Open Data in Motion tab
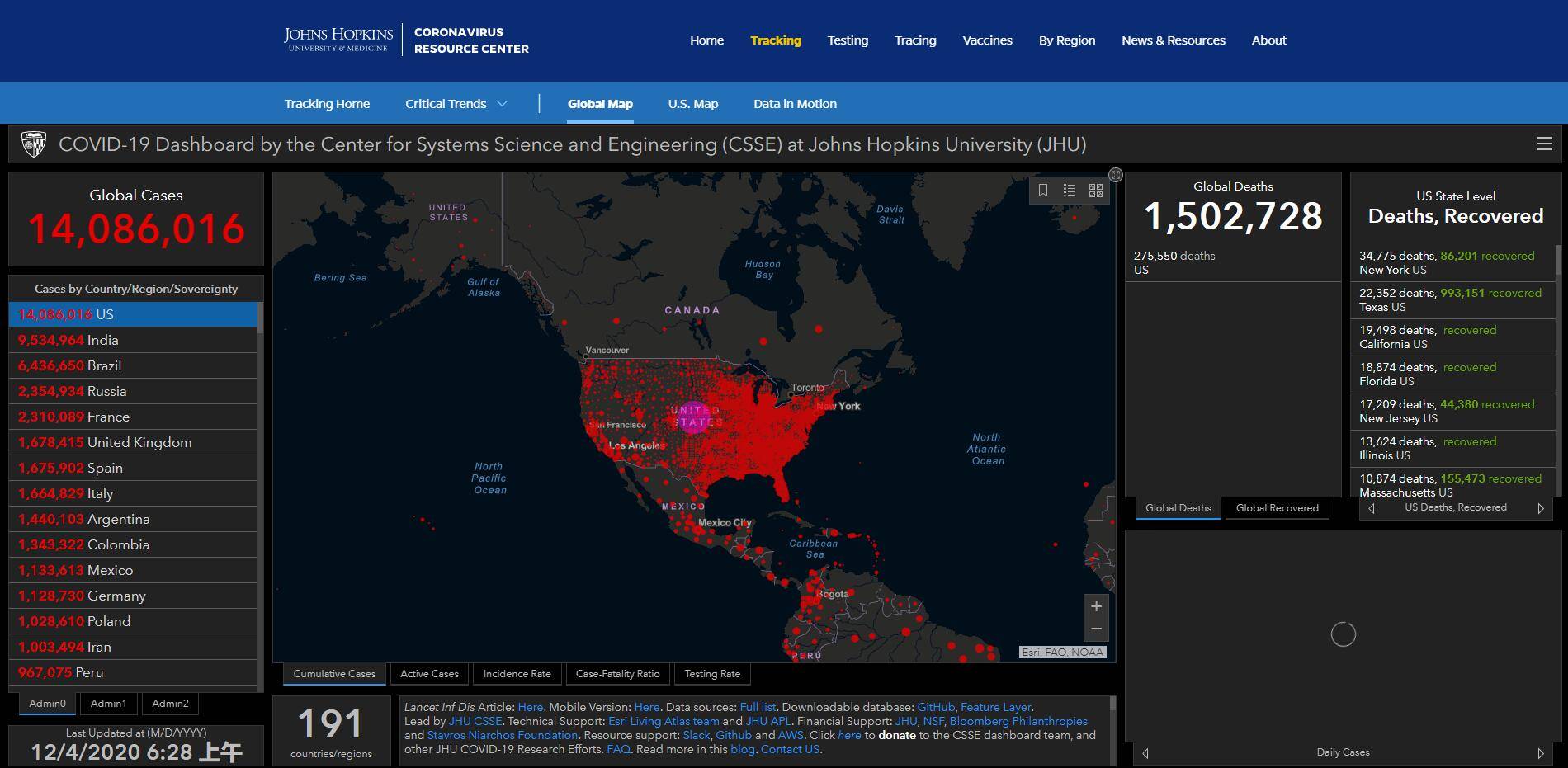This screenshot has height=768, width=1568. (795, 104)
